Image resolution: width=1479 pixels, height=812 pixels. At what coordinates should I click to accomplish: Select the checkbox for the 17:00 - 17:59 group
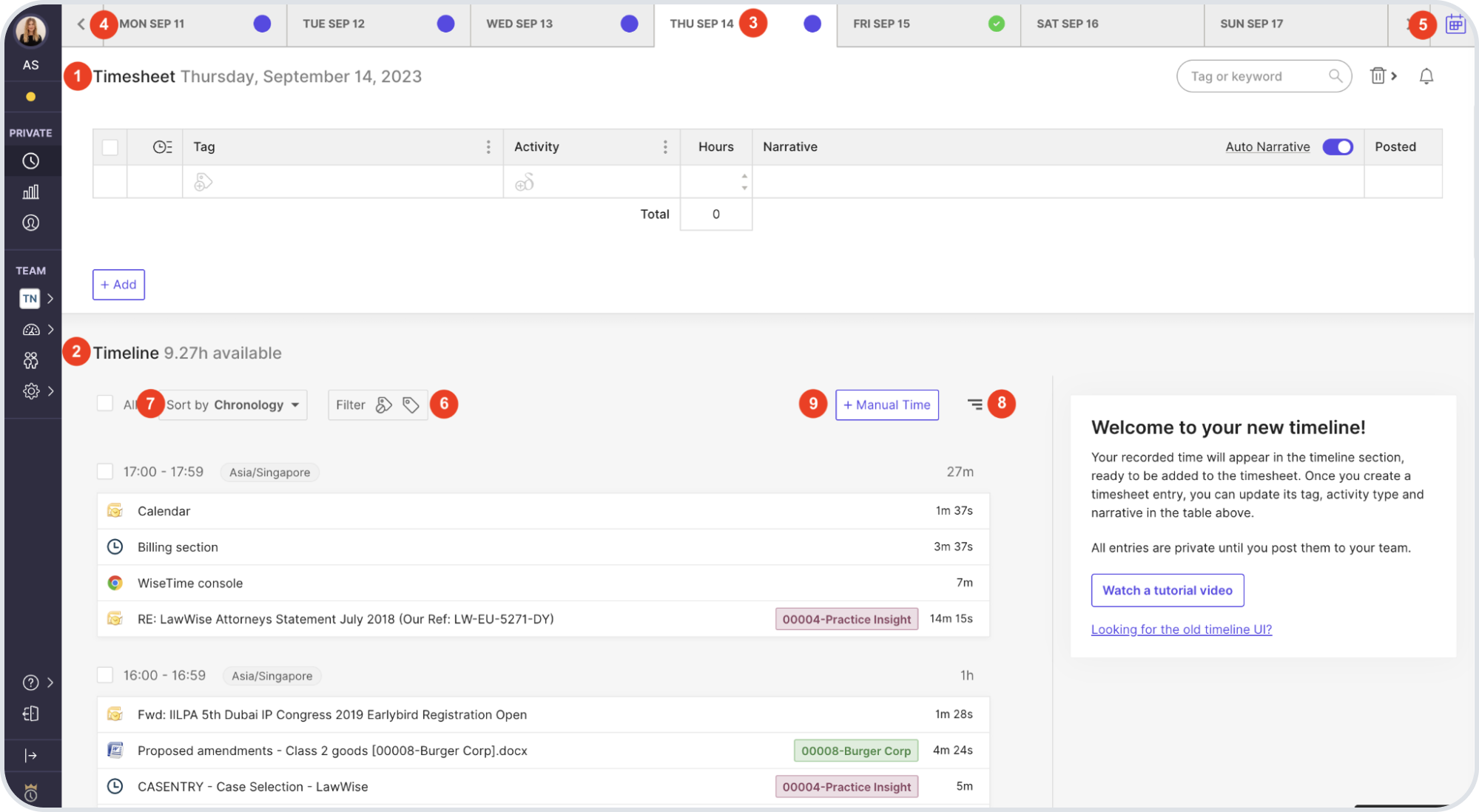pyautogui.click(x=104, y=471)
